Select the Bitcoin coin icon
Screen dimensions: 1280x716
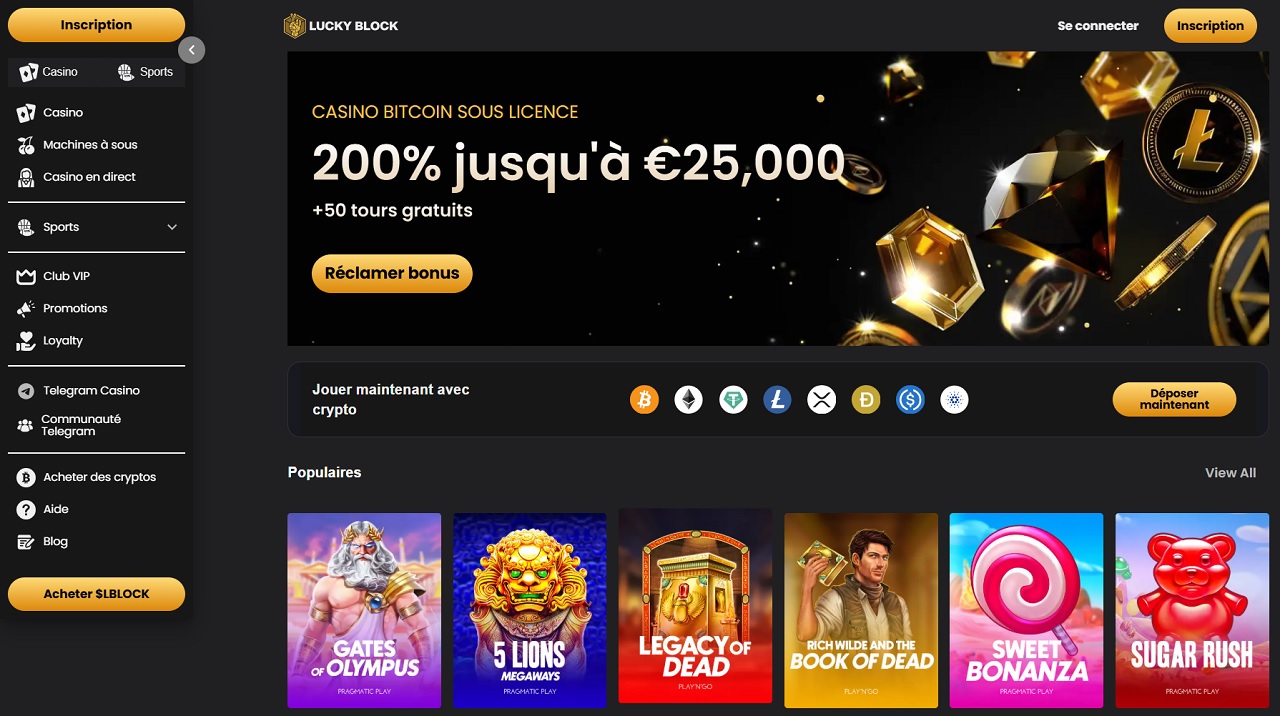click(x=644, y=400)
